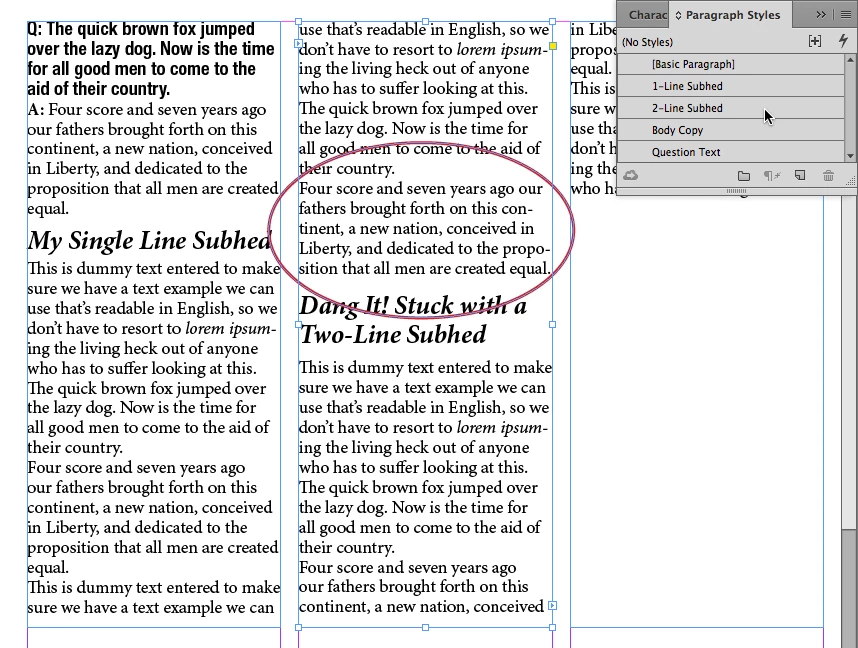Screen dimensions: 858x648
Task: Apply the 2-Line Subhed style
Action: 731,108
